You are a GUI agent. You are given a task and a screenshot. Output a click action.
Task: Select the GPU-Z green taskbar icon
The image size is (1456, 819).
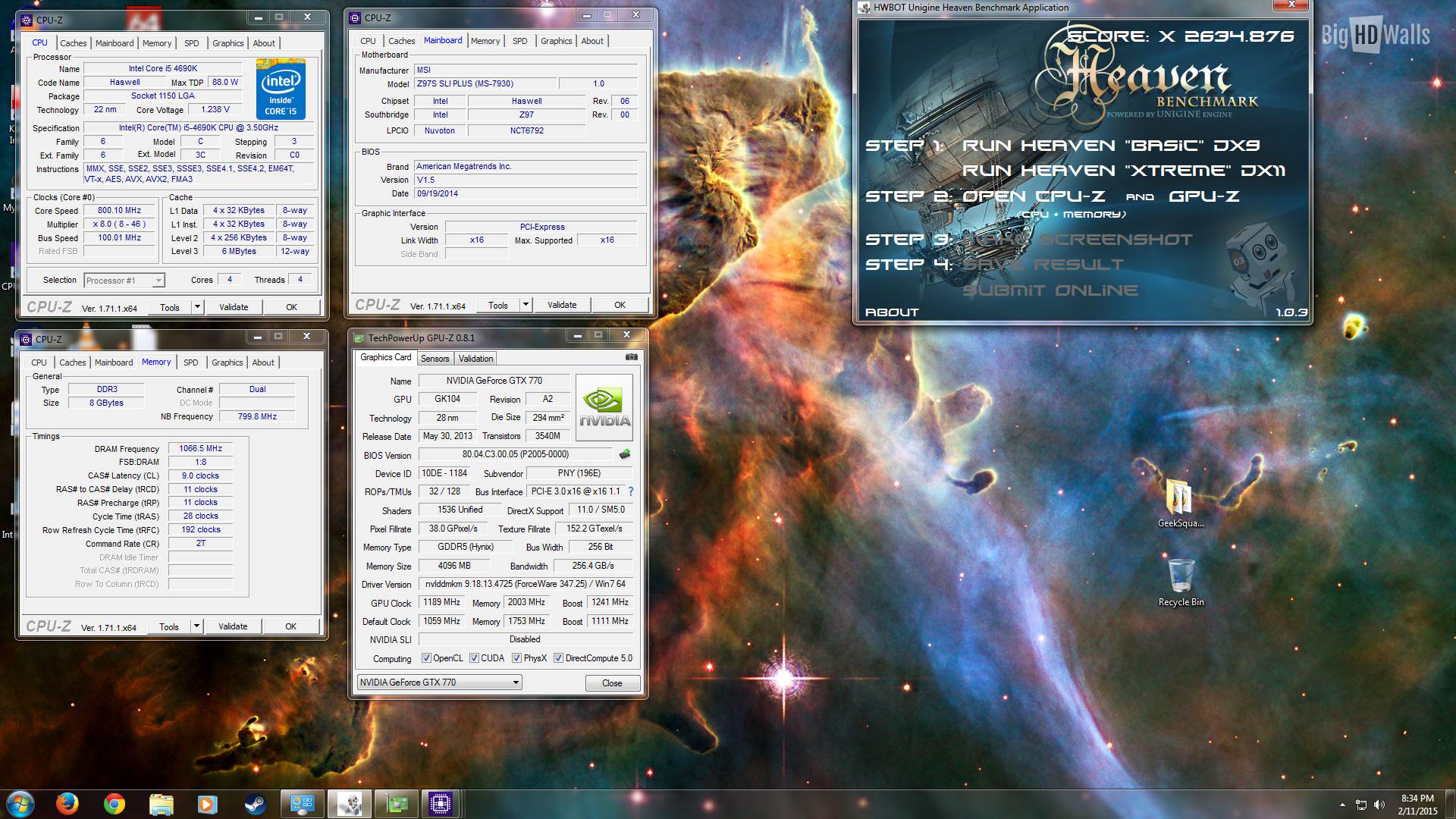[396, 803]
